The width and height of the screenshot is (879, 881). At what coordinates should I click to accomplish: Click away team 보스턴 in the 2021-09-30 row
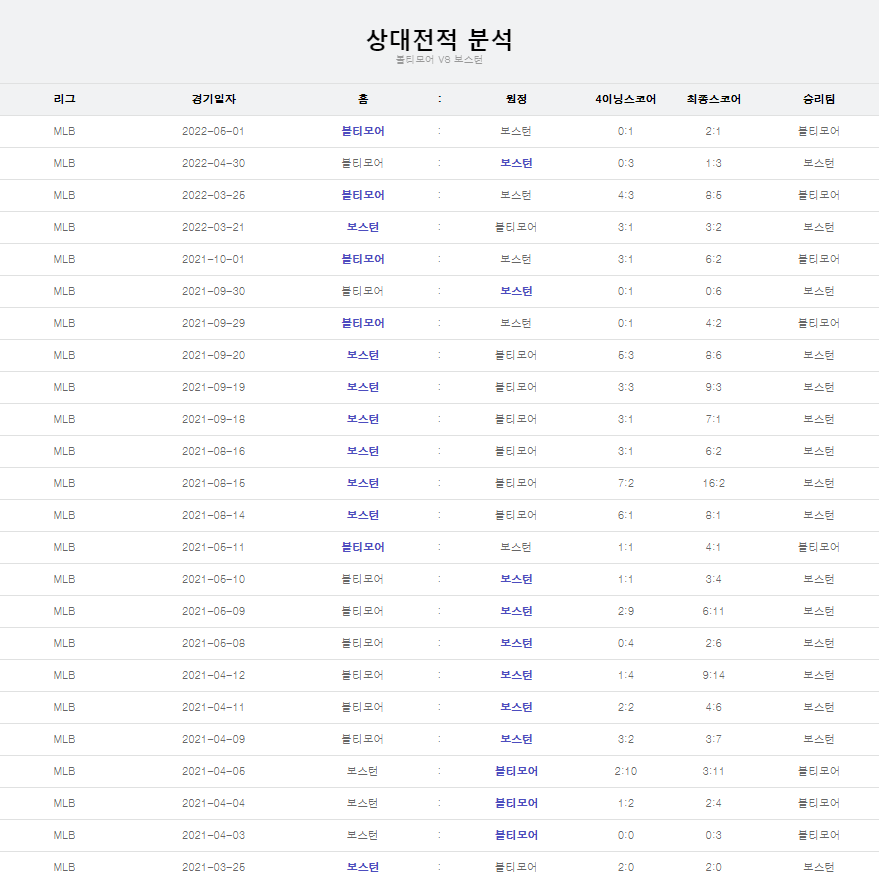(x=516, y=292)
